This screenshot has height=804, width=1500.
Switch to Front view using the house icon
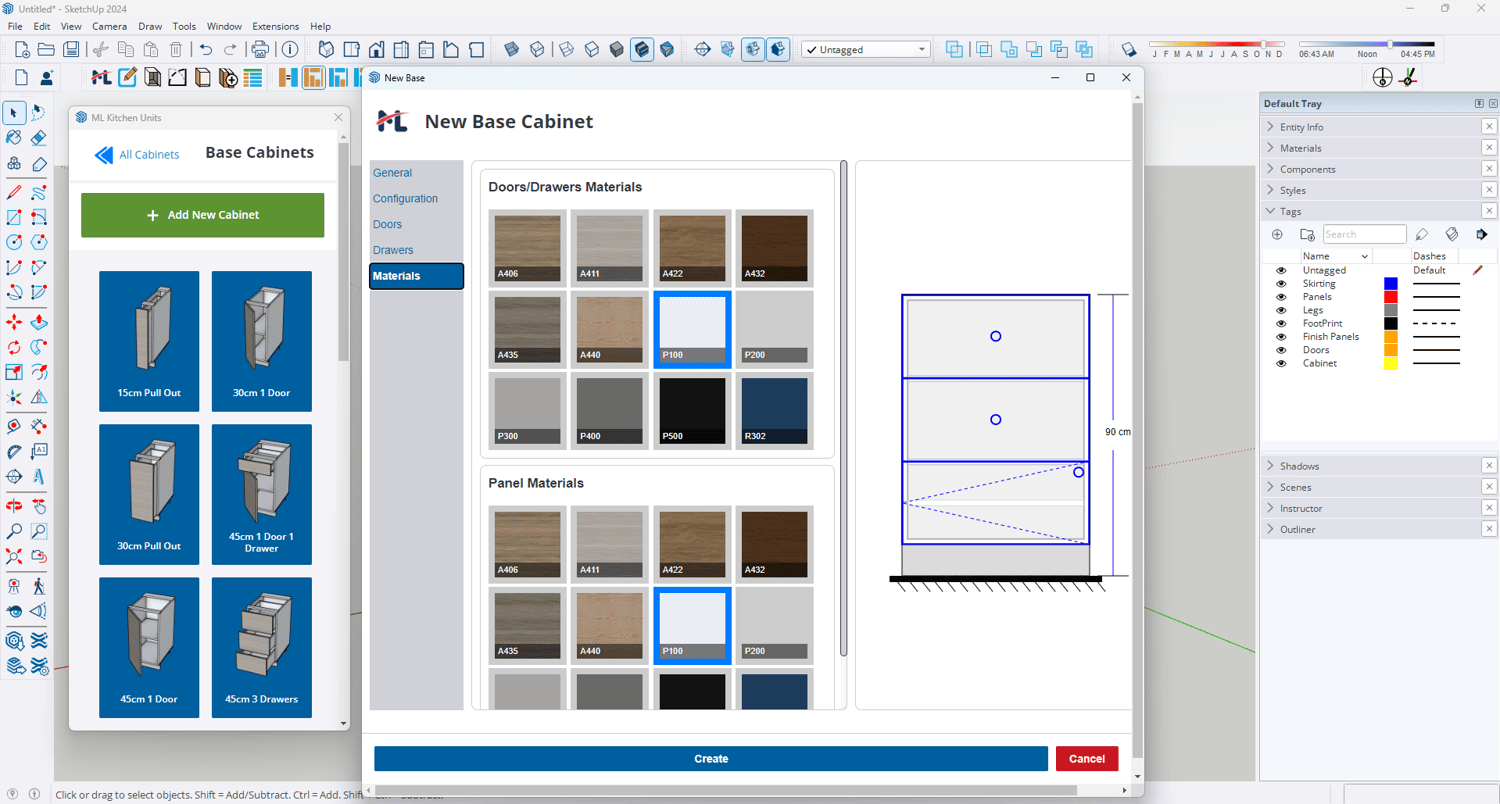pyautogui.click(x=376, y=49)
